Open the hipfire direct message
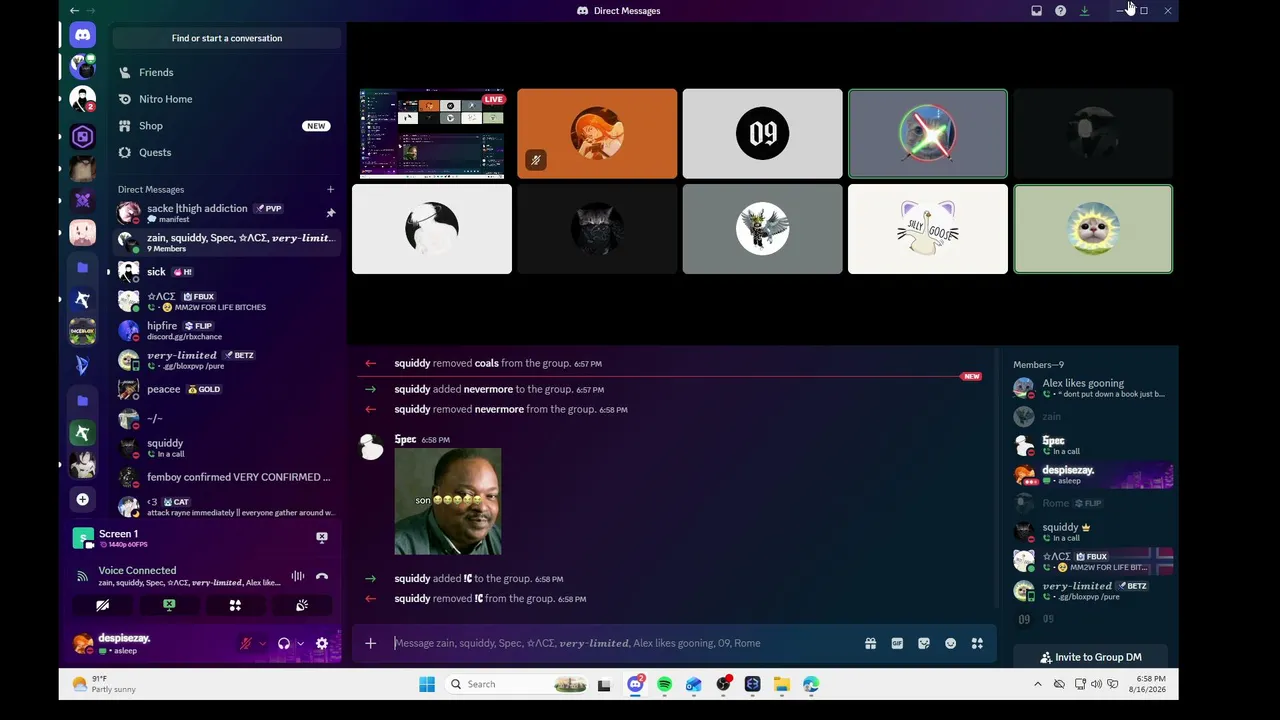 (226, 330)
